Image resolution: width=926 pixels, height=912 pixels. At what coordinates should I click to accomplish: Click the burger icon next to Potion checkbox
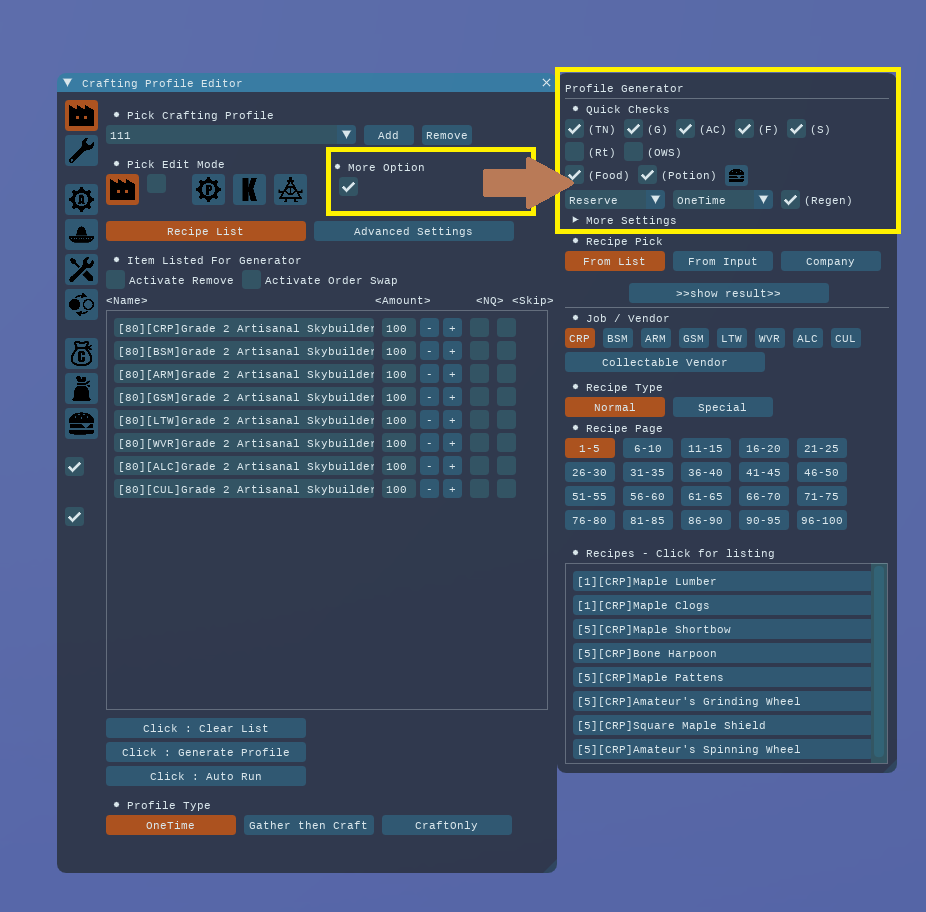pos(736,175)
